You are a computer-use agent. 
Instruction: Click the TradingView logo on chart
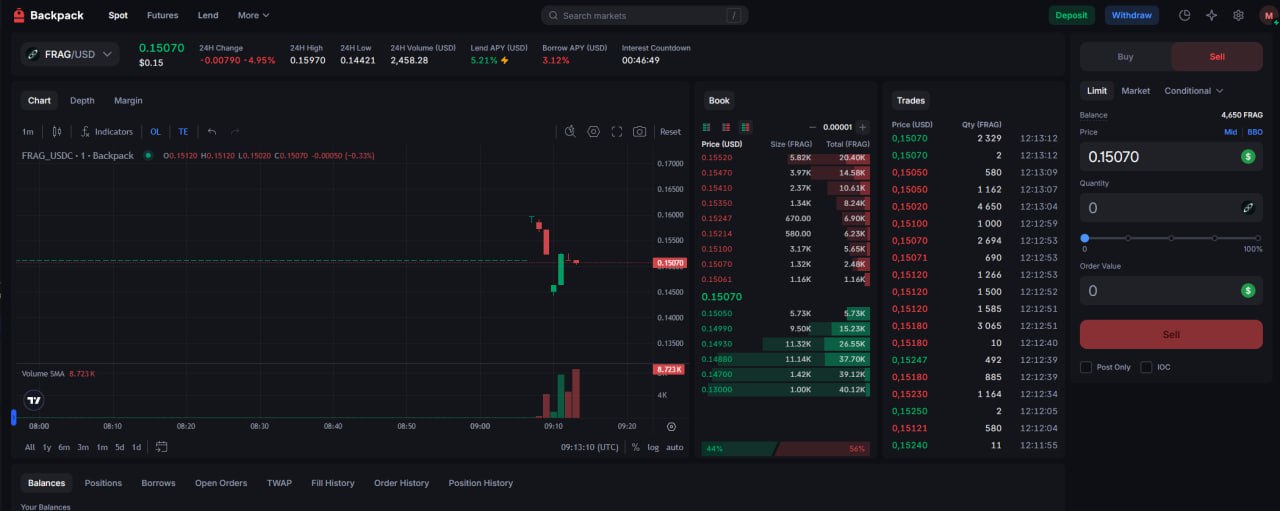[34, 400]
